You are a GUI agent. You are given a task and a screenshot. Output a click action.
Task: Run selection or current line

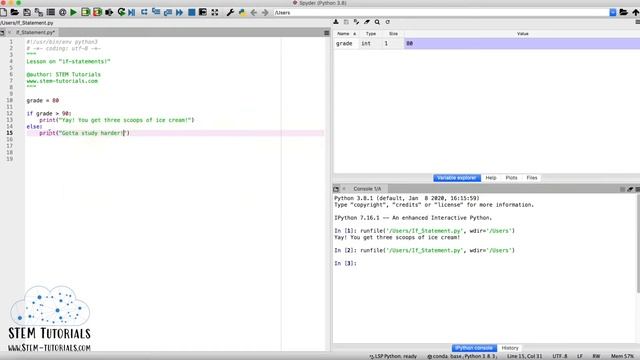tap(109, 13)
